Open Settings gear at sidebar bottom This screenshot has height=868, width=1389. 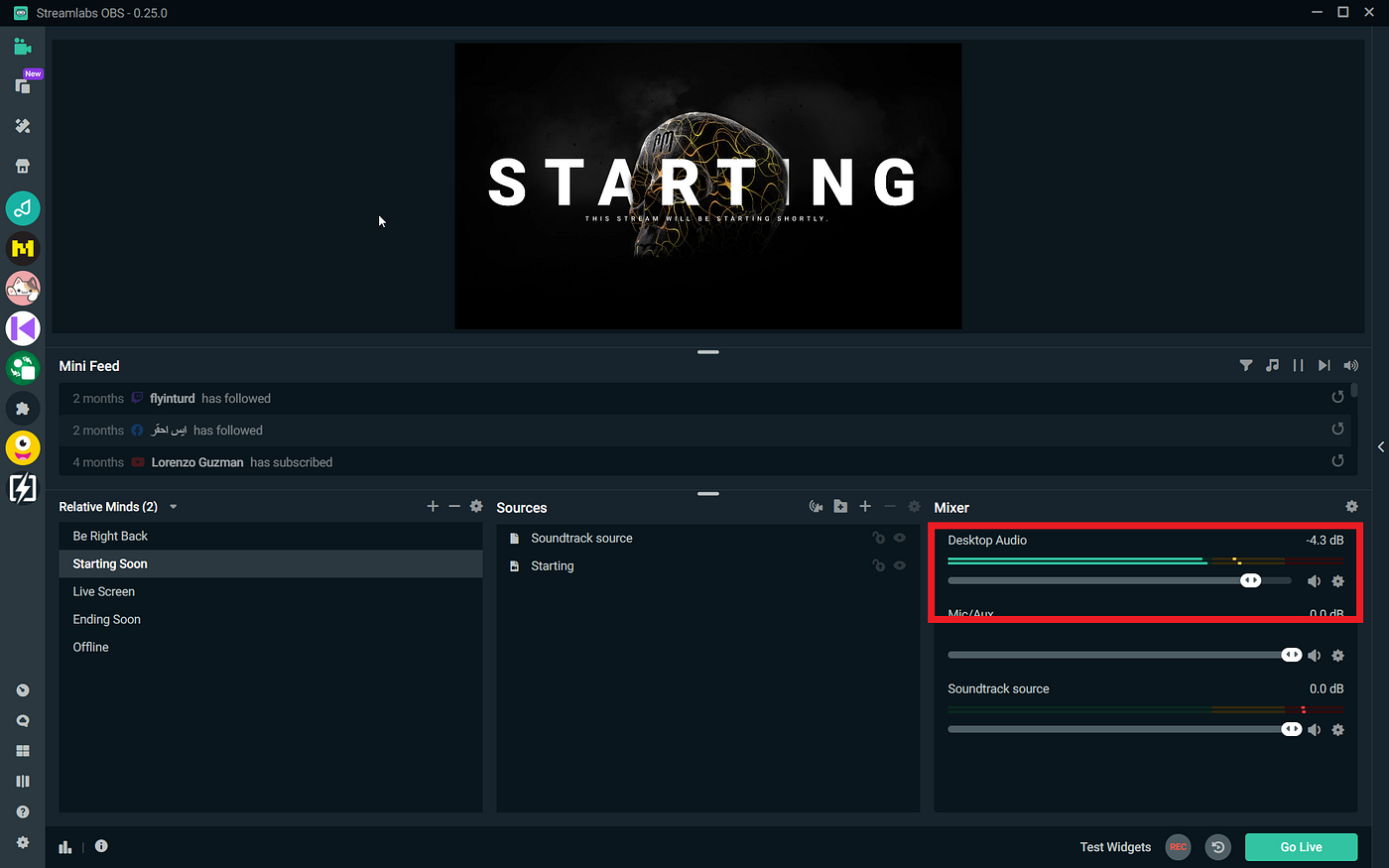[23, 842]
